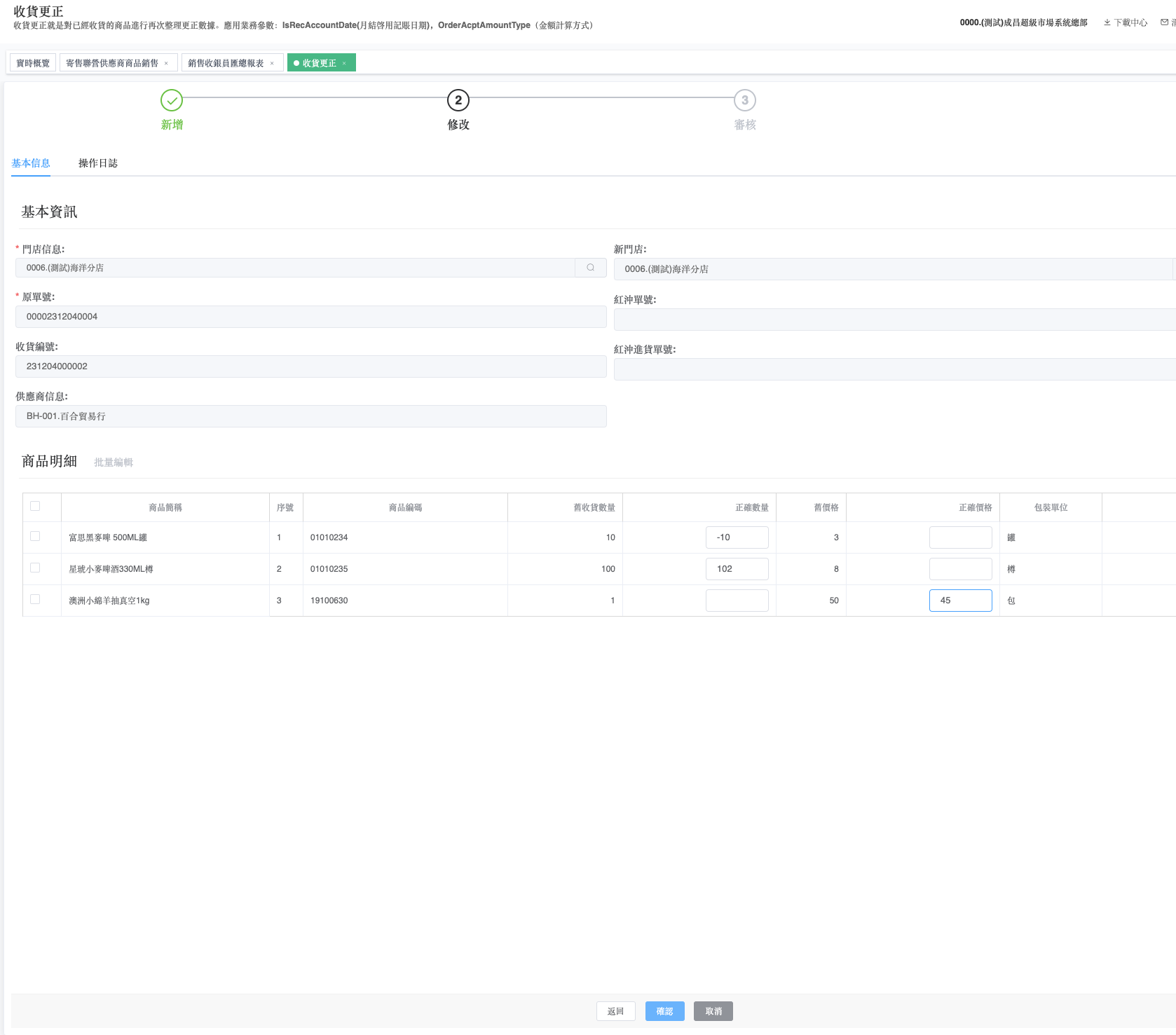Close the 寄售聯營供應商商品銷售 tab
Image resolution: width=1176 pixels, height=1035 pixels.
tap(166, 64)
